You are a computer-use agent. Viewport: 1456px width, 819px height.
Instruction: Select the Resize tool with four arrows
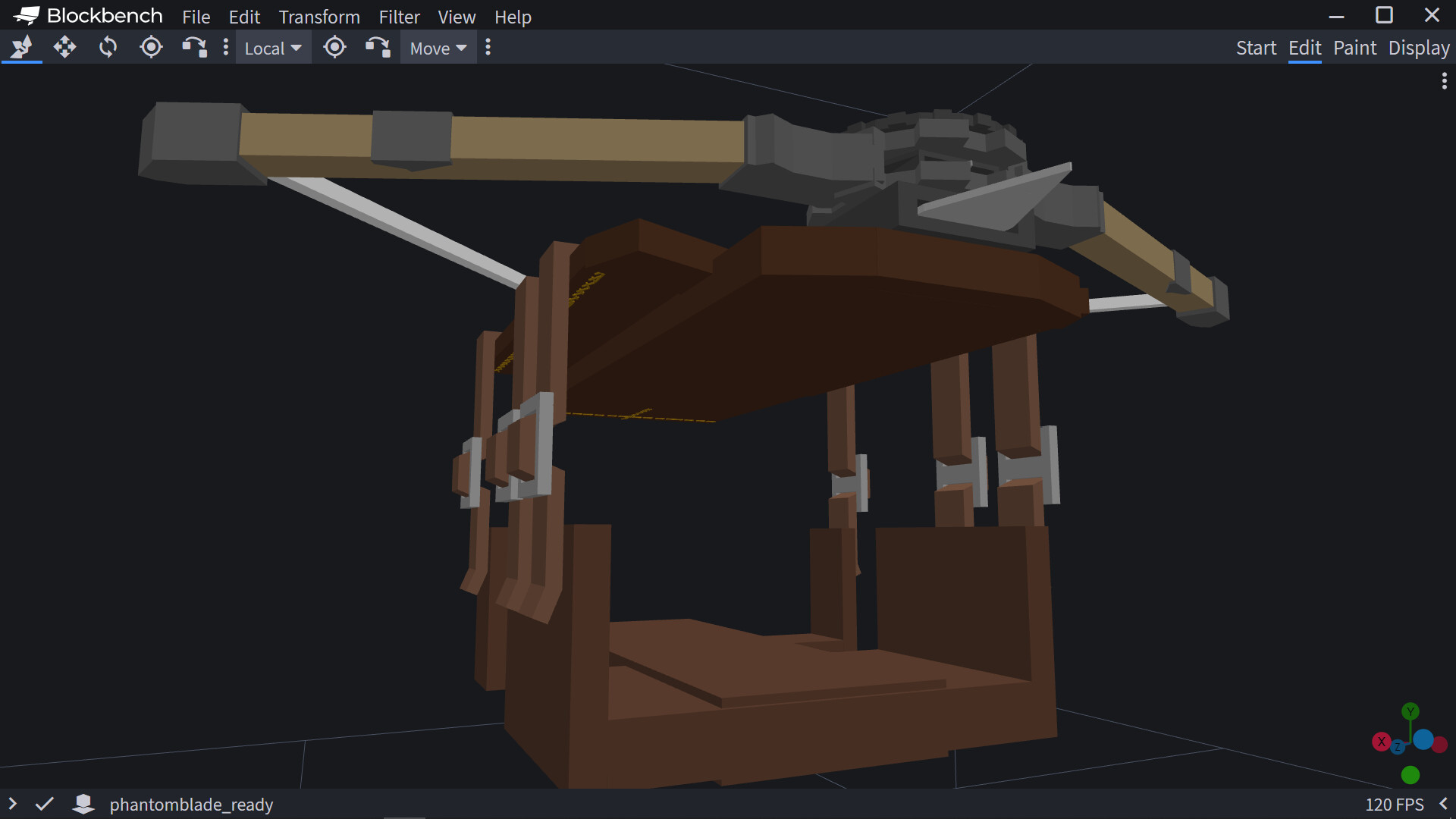[64, 48]
